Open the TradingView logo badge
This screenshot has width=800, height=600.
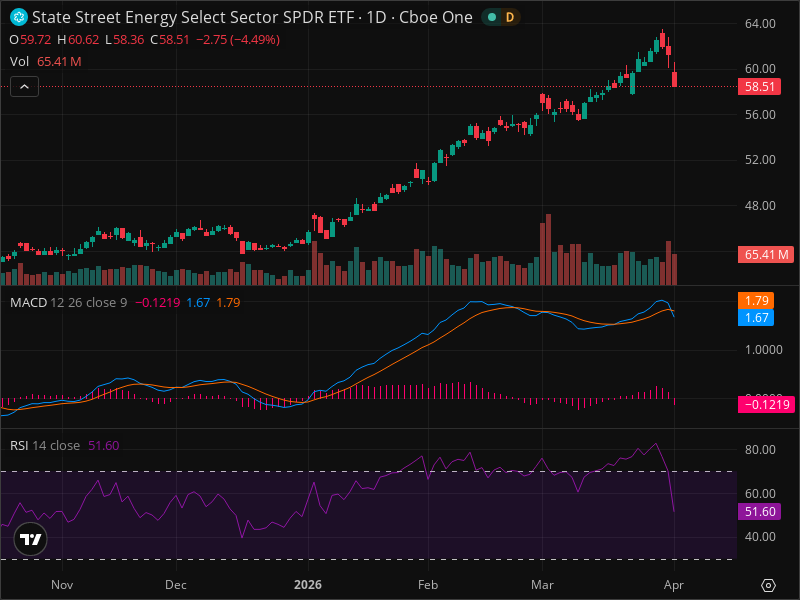click(31, 539)
